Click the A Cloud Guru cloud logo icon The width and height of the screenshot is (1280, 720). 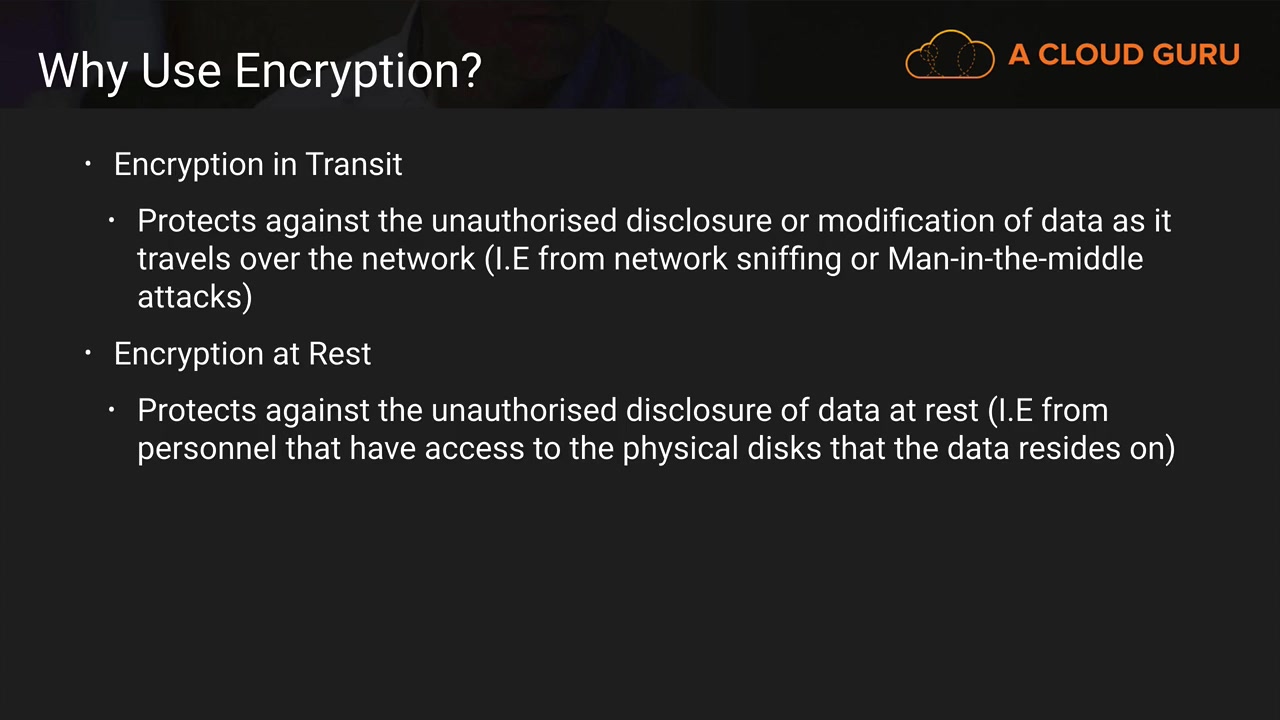(949, 55)
